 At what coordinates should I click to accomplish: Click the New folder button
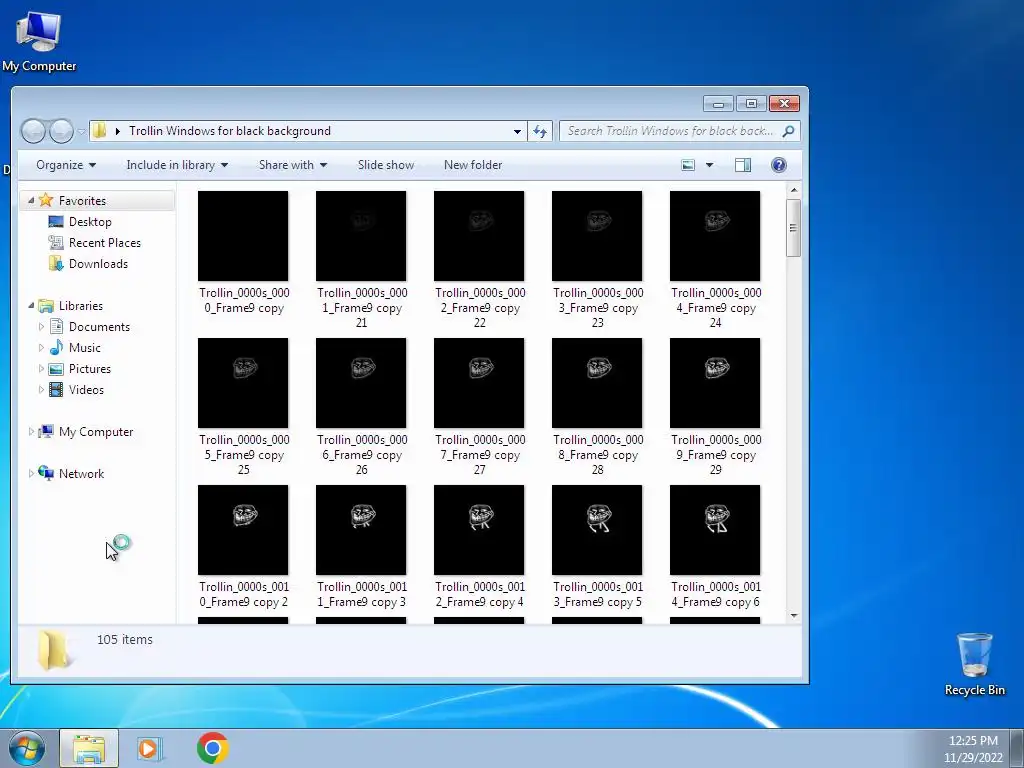click(473, 165)
